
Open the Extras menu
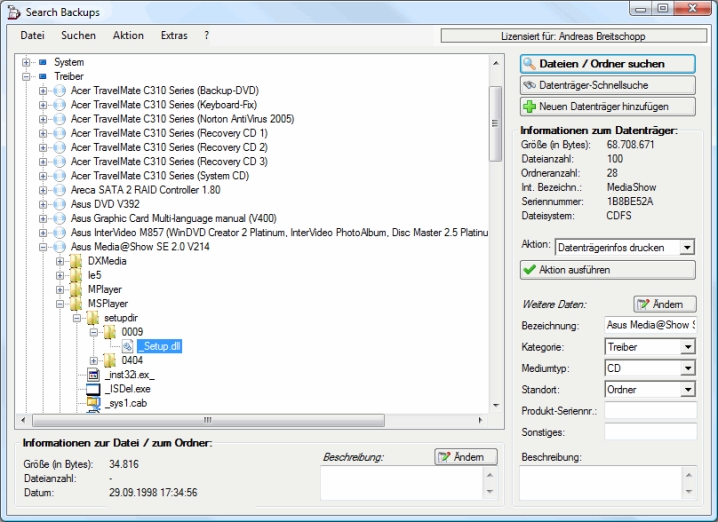[173, 35]
